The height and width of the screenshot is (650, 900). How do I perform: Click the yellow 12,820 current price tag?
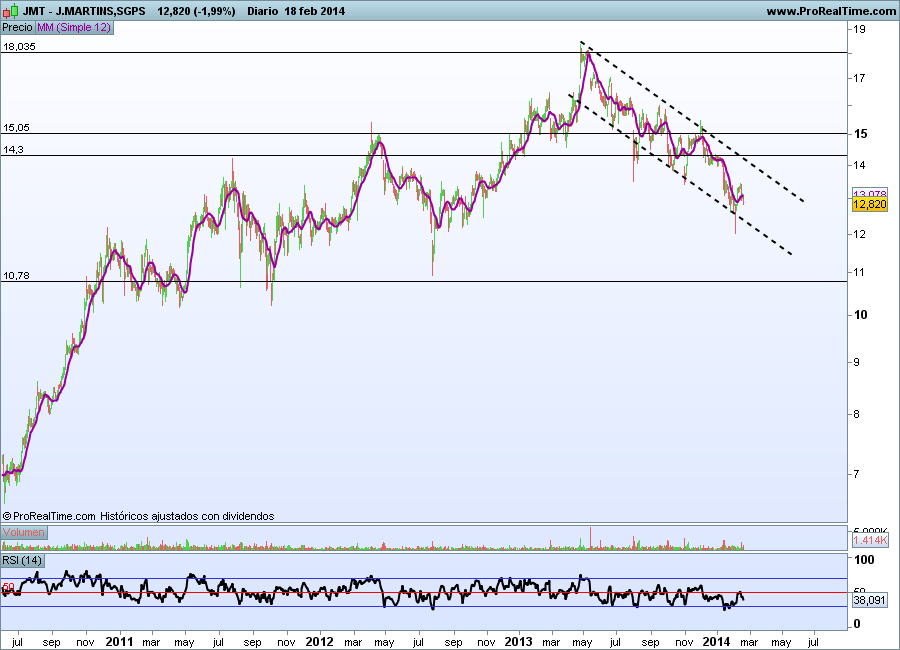pos(870,204)
